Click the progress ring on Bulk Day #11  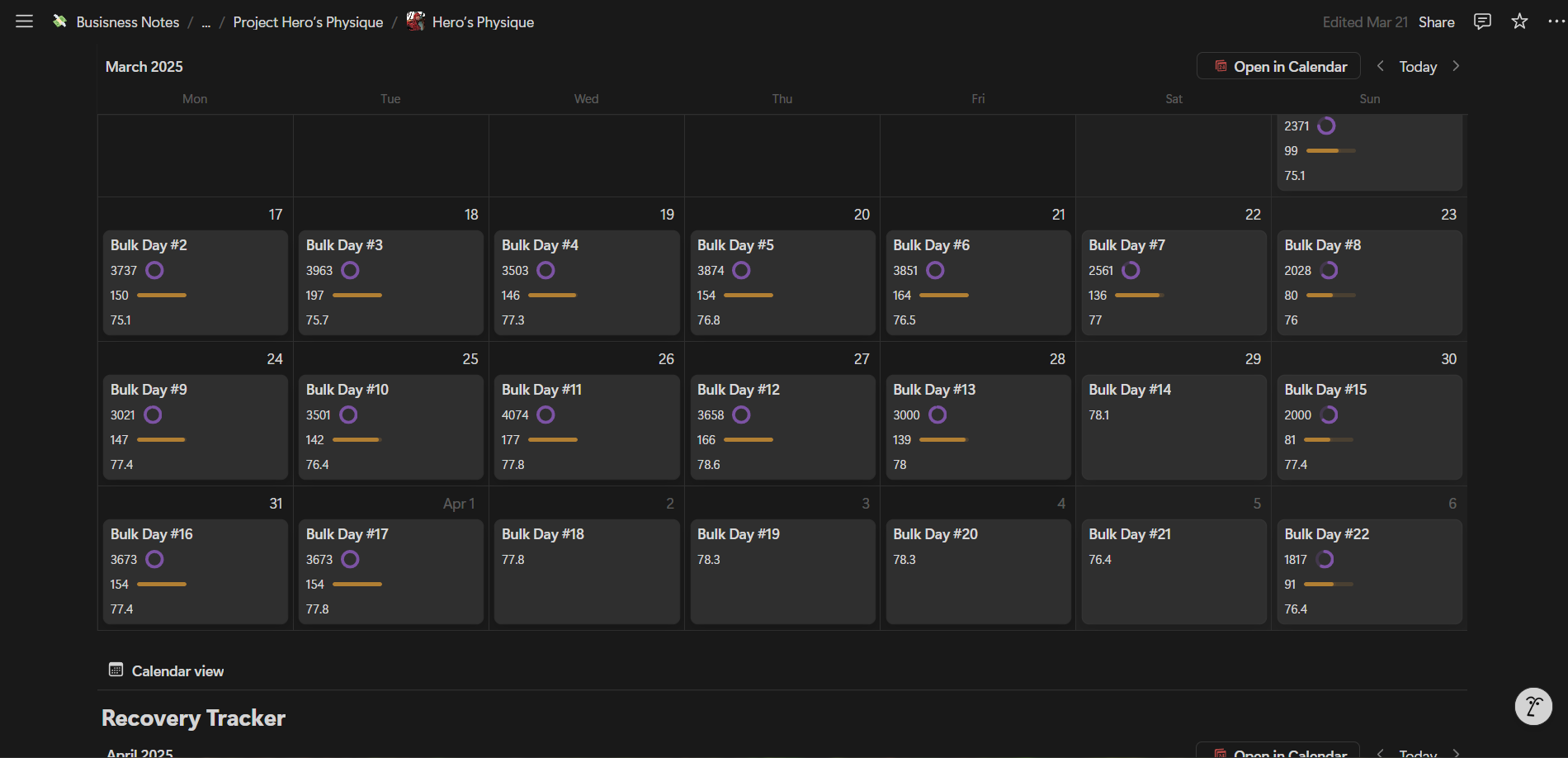tap(545, 415)
